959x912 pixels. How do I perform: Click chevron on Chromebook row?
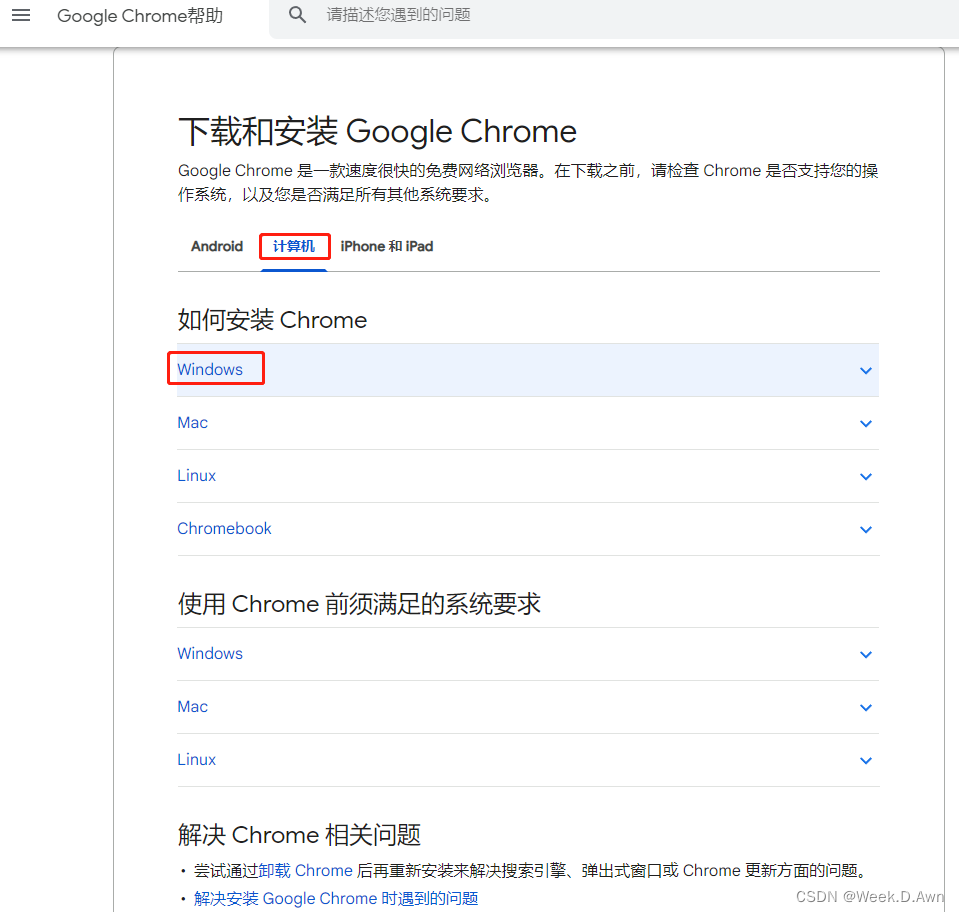[865, 530]
